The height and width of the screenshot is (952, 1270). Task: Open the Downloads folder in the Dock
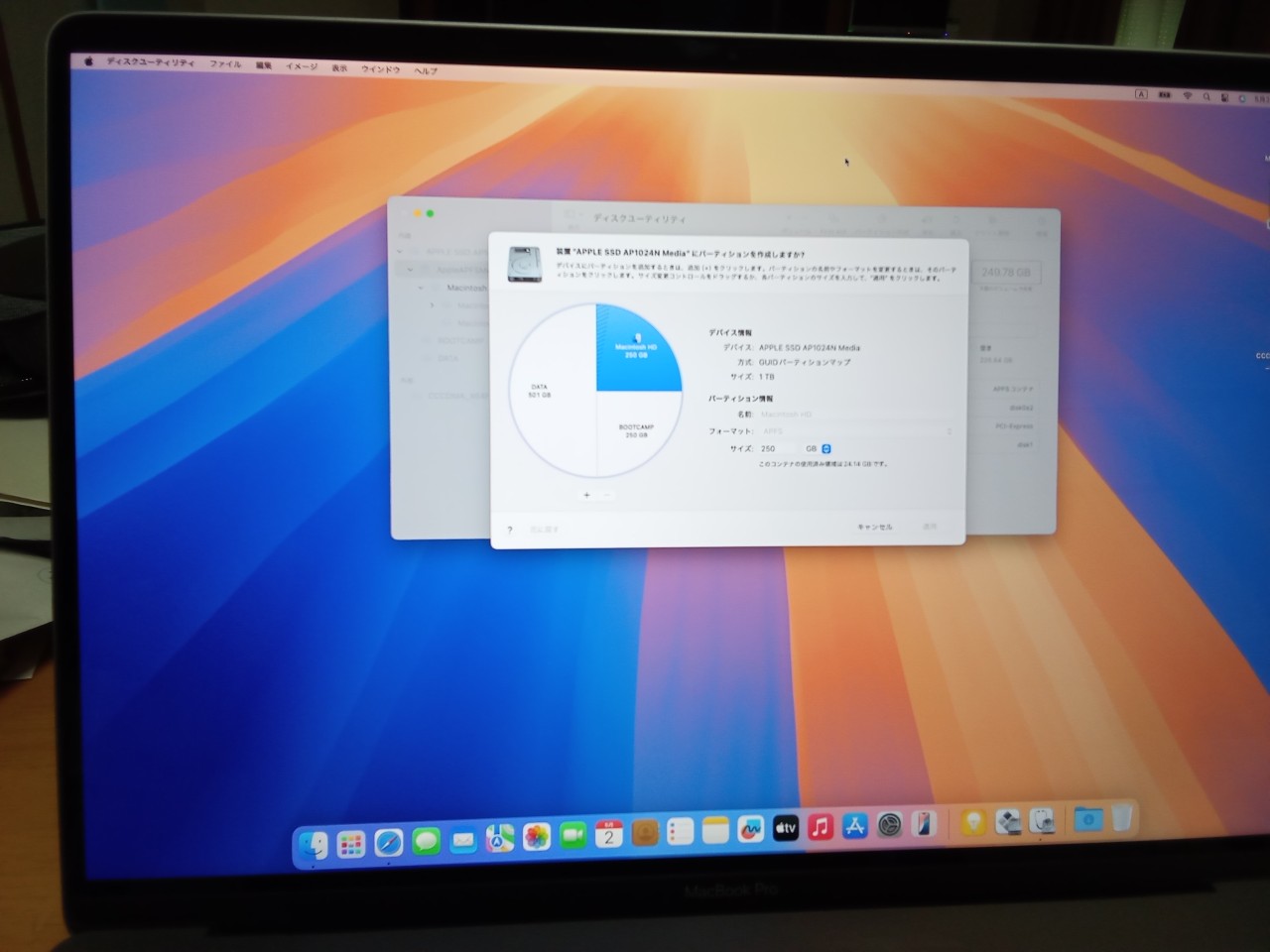(1088, 819)
